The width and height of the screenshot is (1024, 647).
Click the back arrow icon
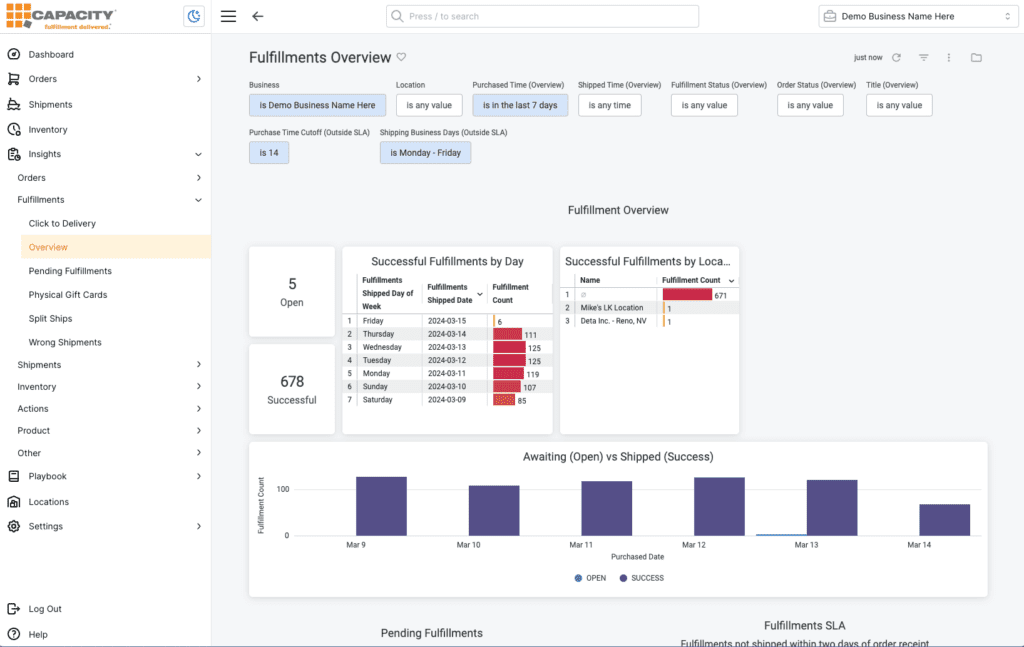pos(258,16)
